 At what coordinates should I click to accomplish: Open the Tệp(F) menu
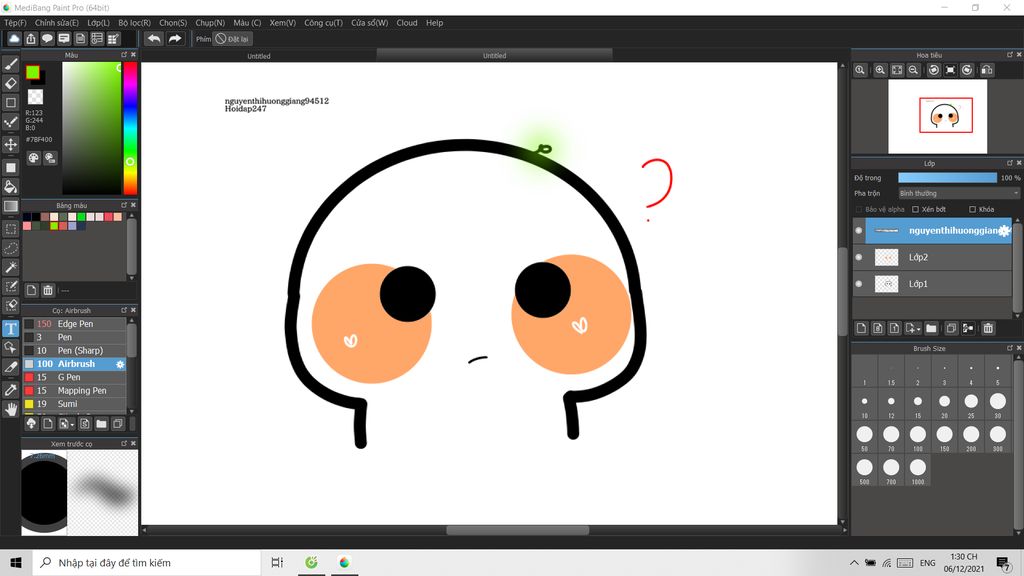(15, 23)
